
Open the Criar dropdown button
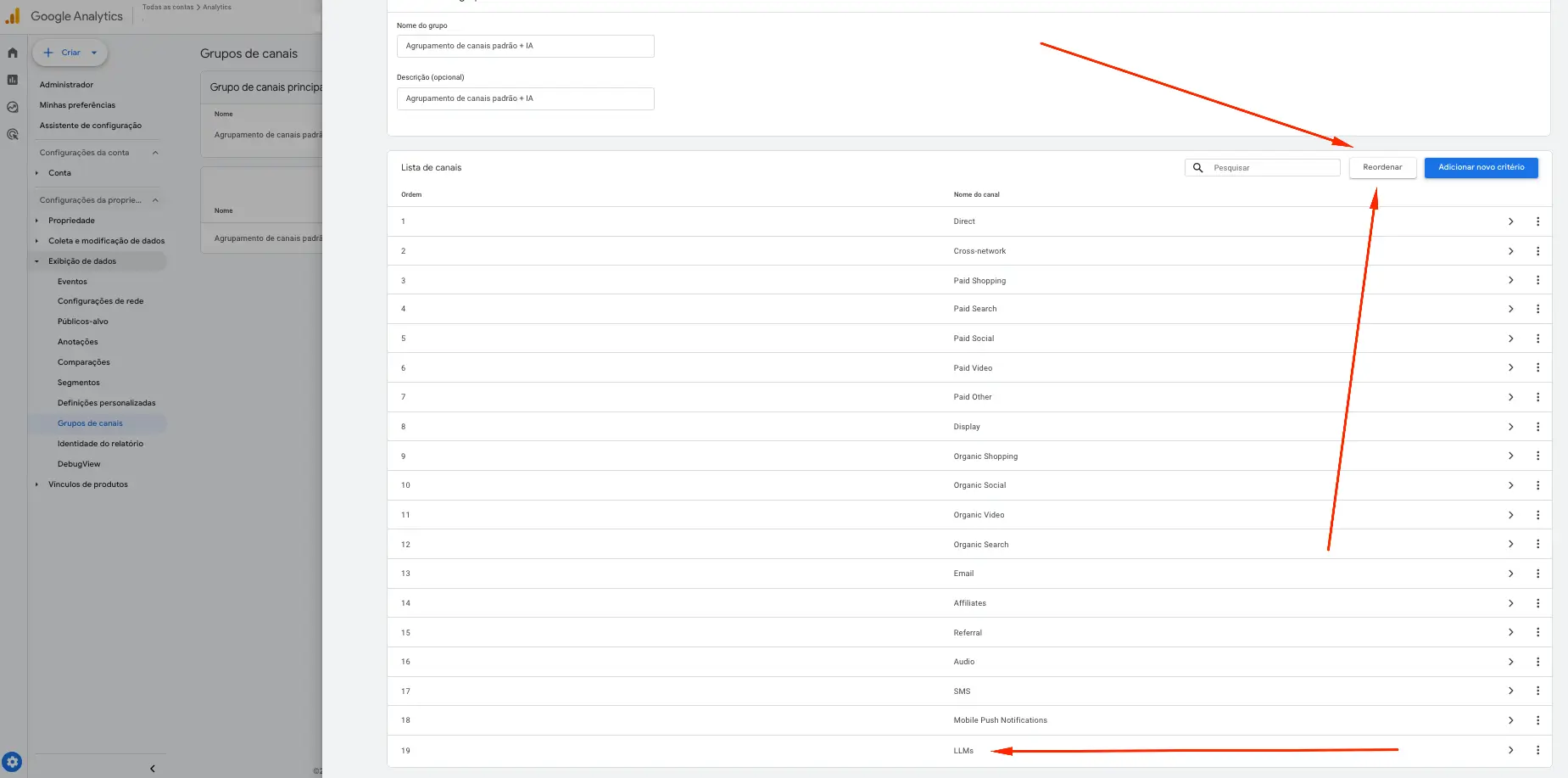[x=70, y=53]
